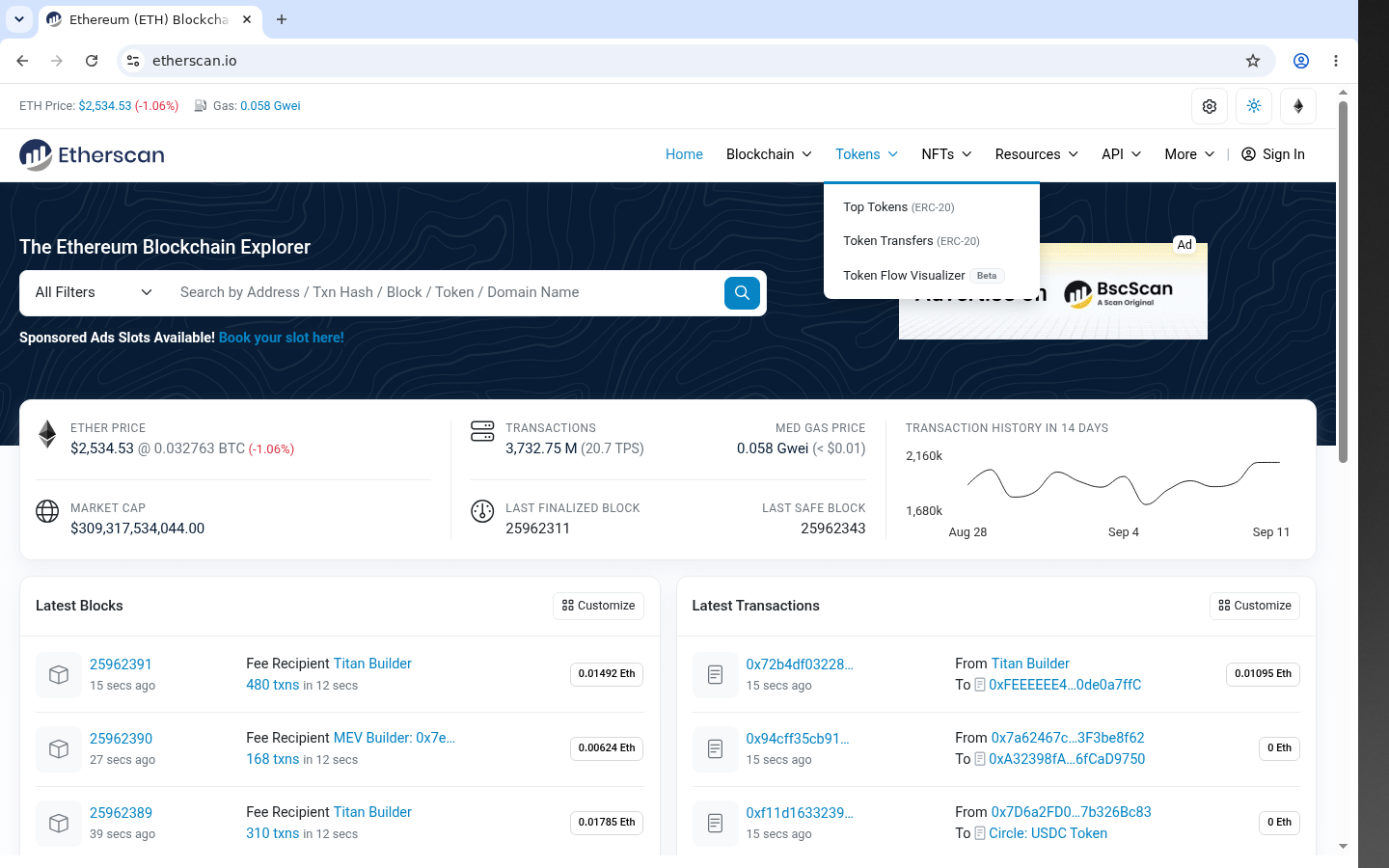This screenshot has height=868, width=1389.
Task: Click the Last Finalized Block gauge icon
Action: pyautogui.click(x=482, y=511)
